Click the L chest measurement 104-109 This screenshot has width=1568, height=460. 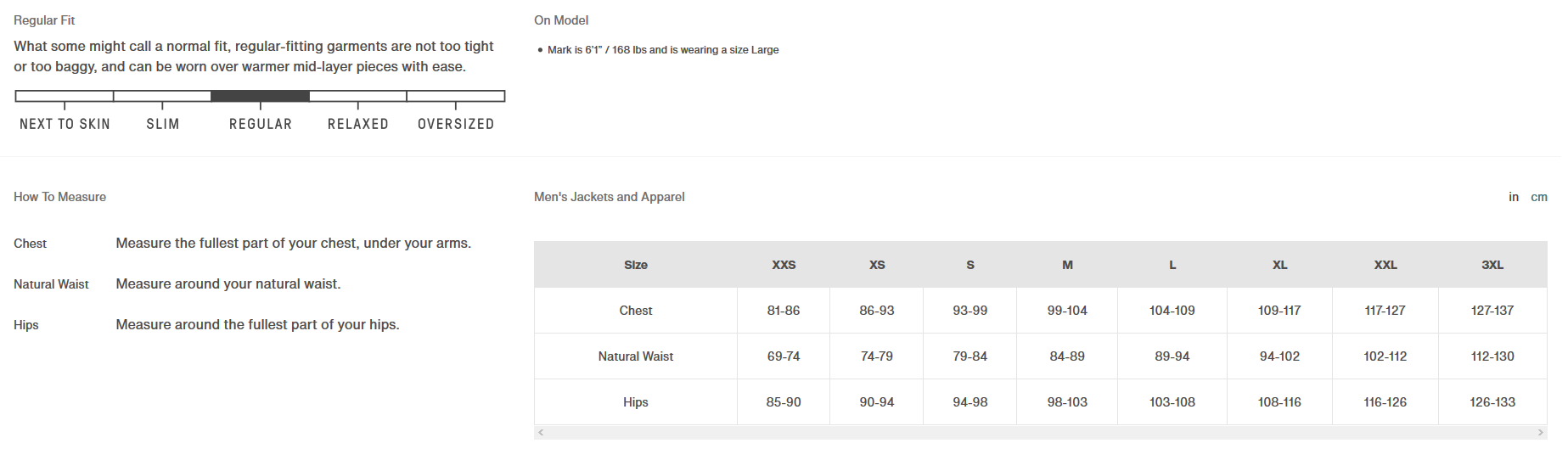(1172, 311)
